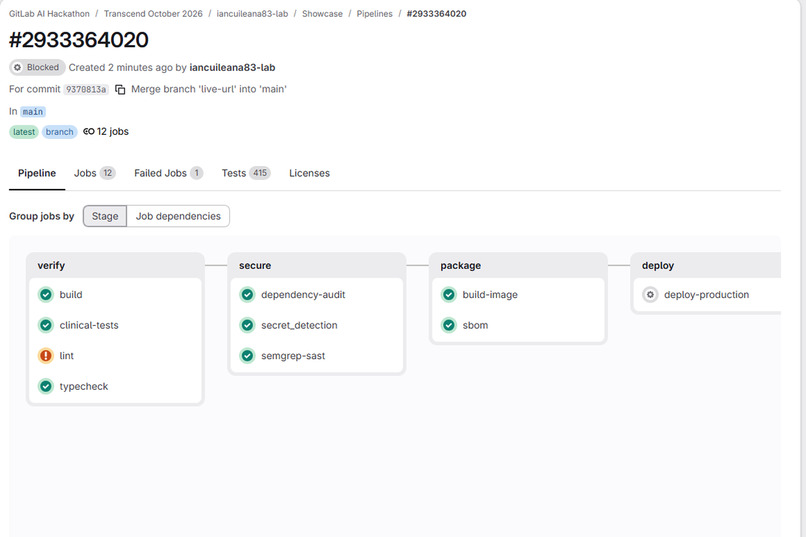Click the gear icon in Blocked badge
This screenshot has width=806, height=537.
point(17,67)
